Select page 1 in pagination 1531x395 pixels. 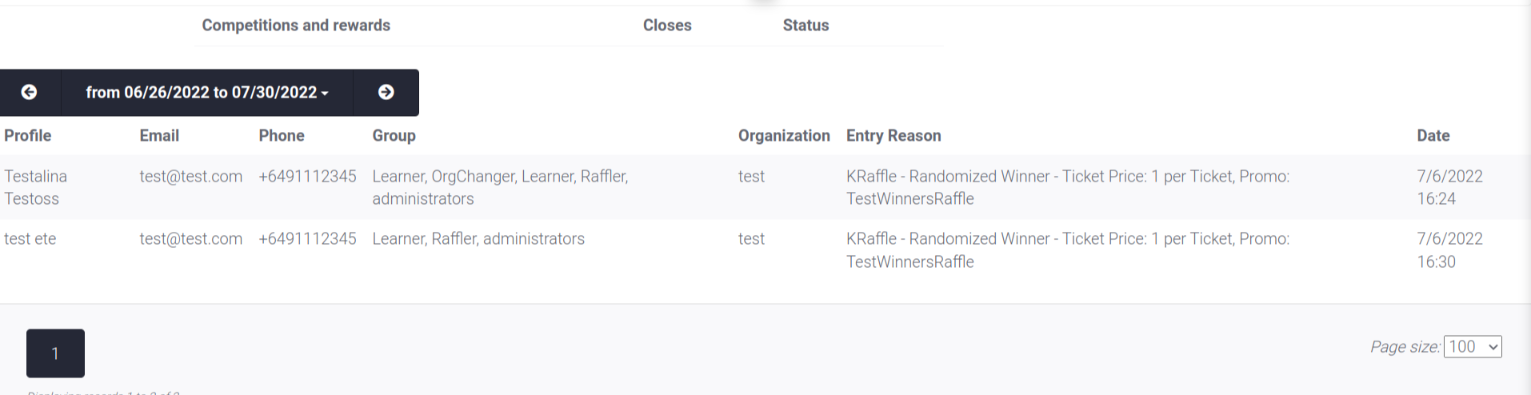point(55,353)
